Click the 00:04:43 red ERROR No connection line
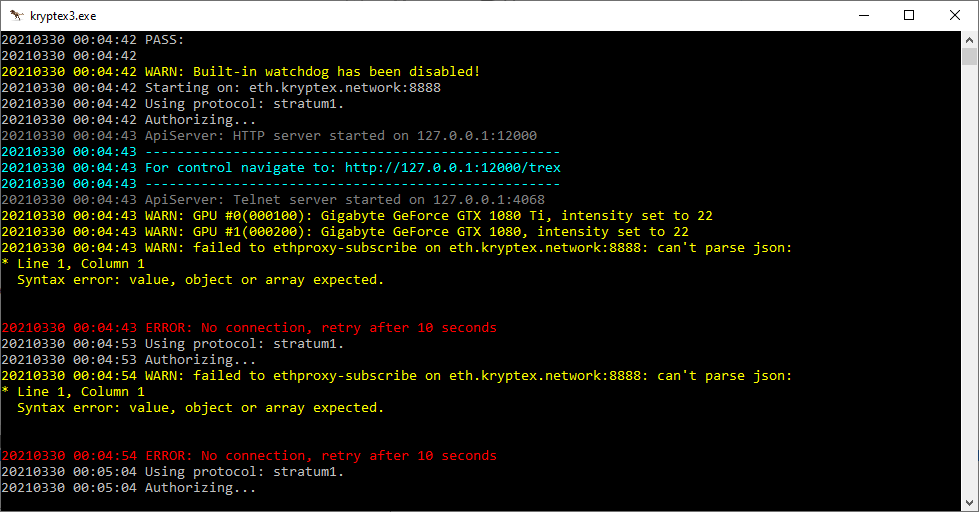979x512 pixels. pyautogui.click(x=249, y=327)
